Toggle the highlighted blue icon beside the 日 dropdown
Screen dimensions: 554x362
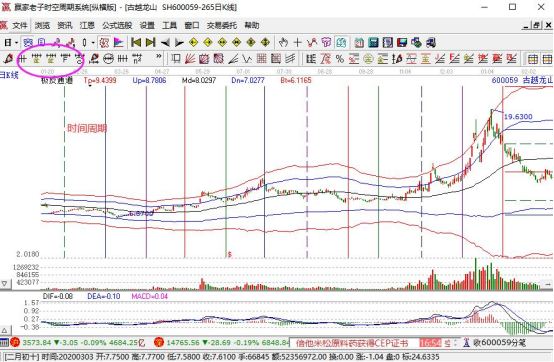(x=28, y=43)
